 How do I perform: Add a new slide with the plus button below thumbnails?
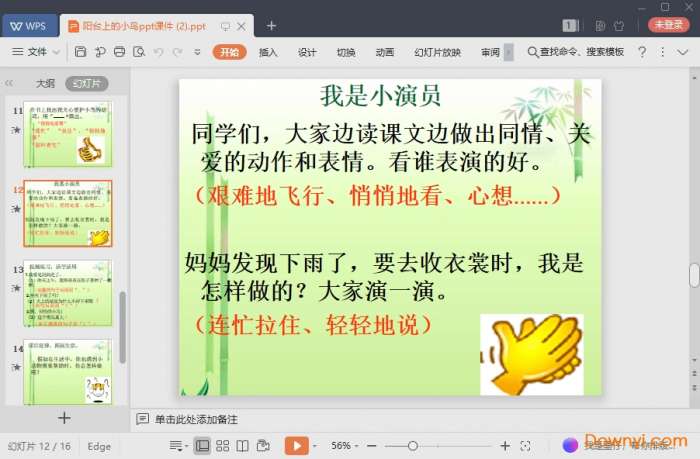coord(64,418)
